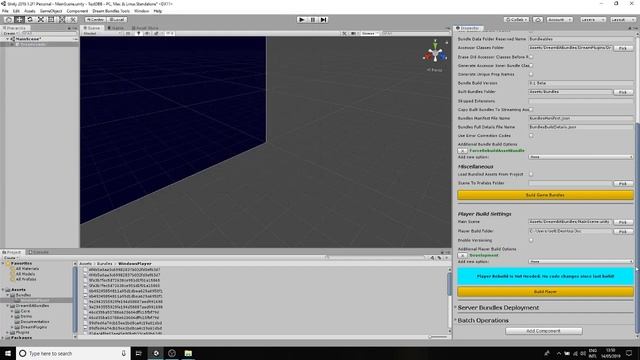Pick the Main Scene
Image resolution: width=640 pixels, height=360 pixels.
pyautogui.click(x=623, y=222)
